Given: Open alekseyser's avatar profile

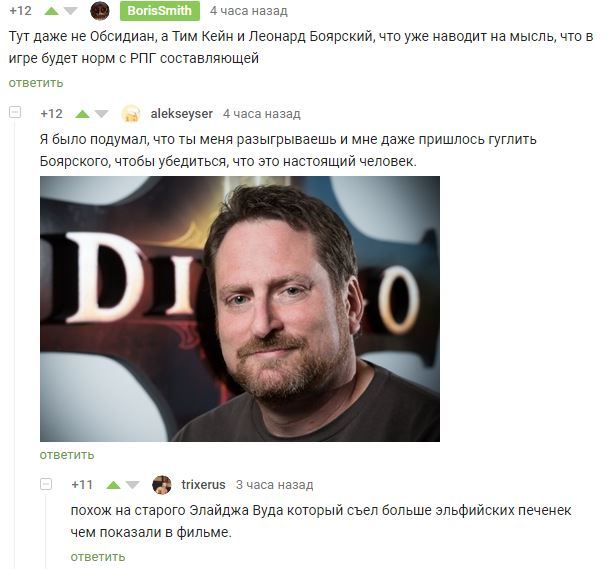Looking at the screenshot, I should coord(131,114).
